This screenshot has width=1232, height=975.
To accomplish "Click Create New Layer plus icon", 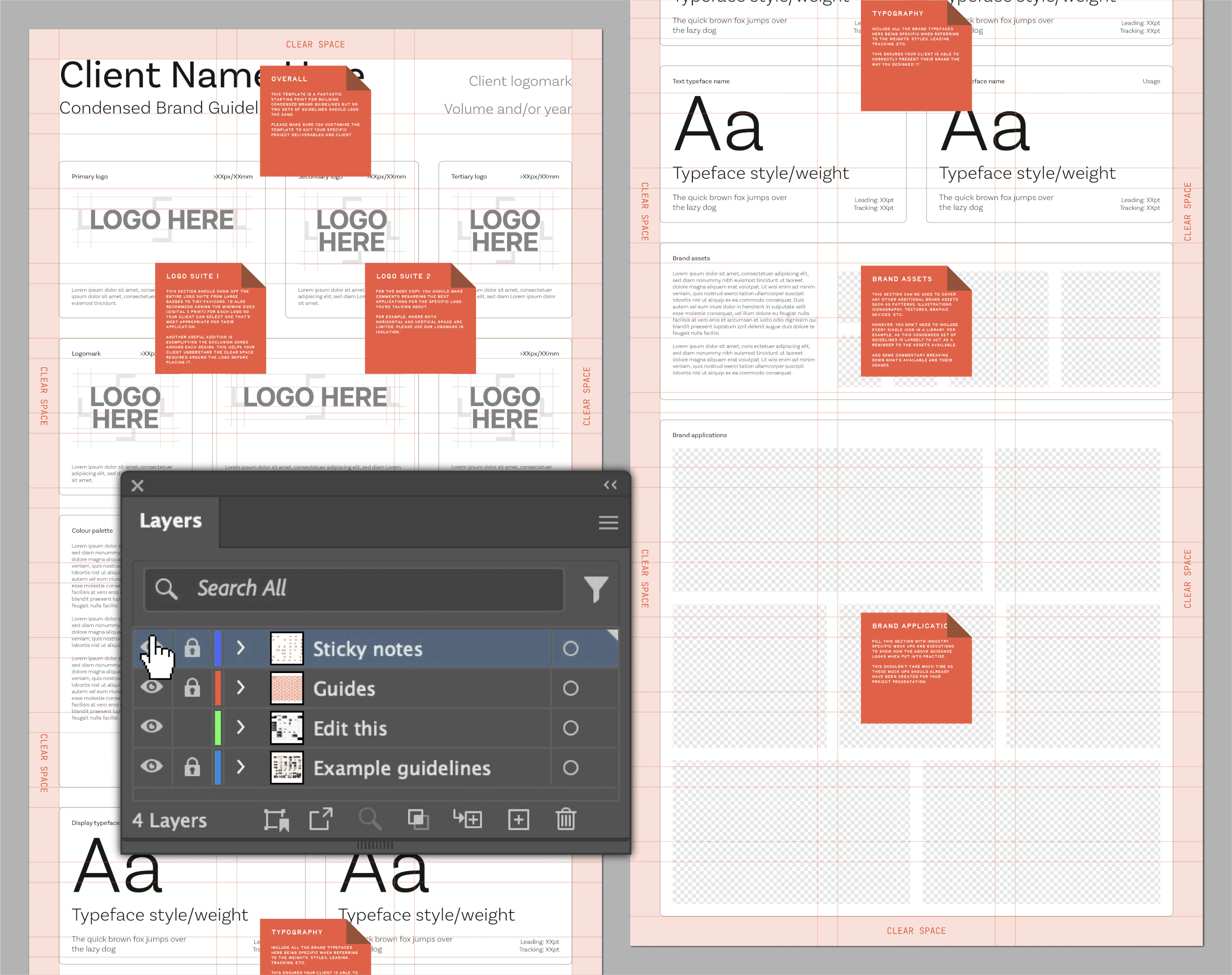I will click(518, 820).
